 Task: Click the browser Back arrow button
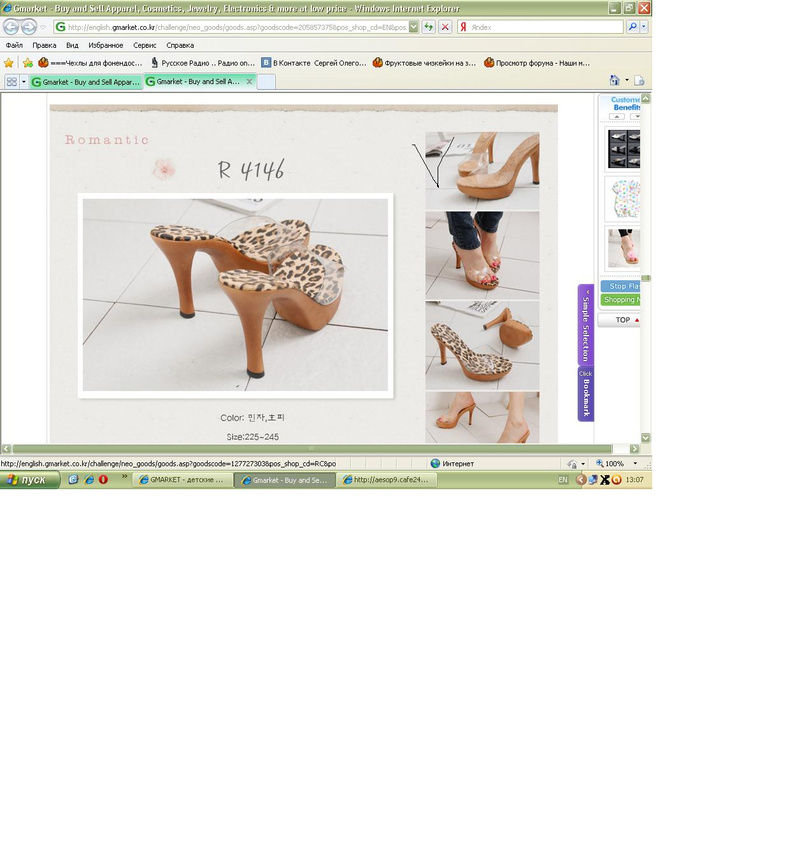pyautogui.click(x=11, y=26)
